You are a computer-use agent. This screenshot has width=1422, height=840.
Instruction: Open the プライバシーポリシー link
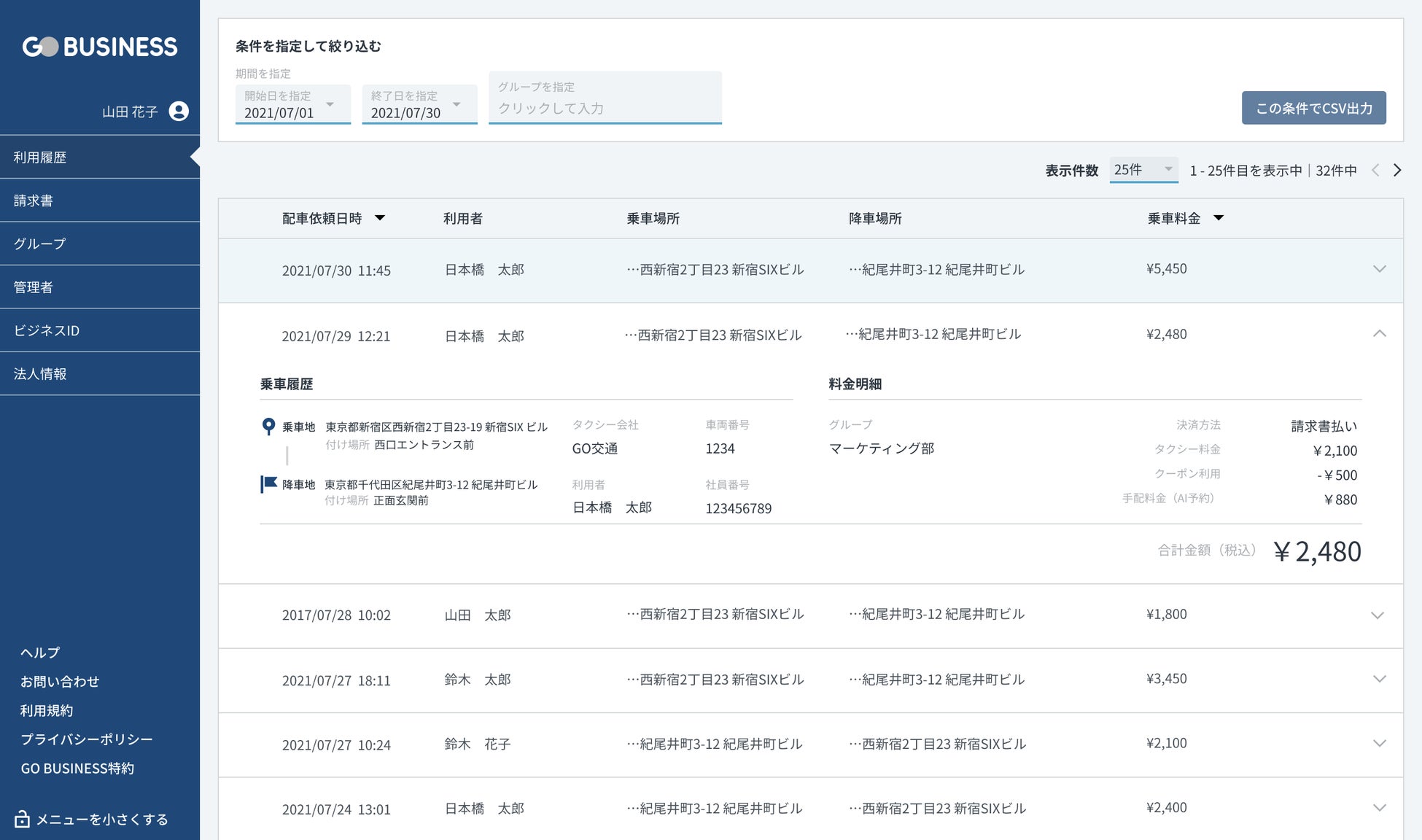87,739
